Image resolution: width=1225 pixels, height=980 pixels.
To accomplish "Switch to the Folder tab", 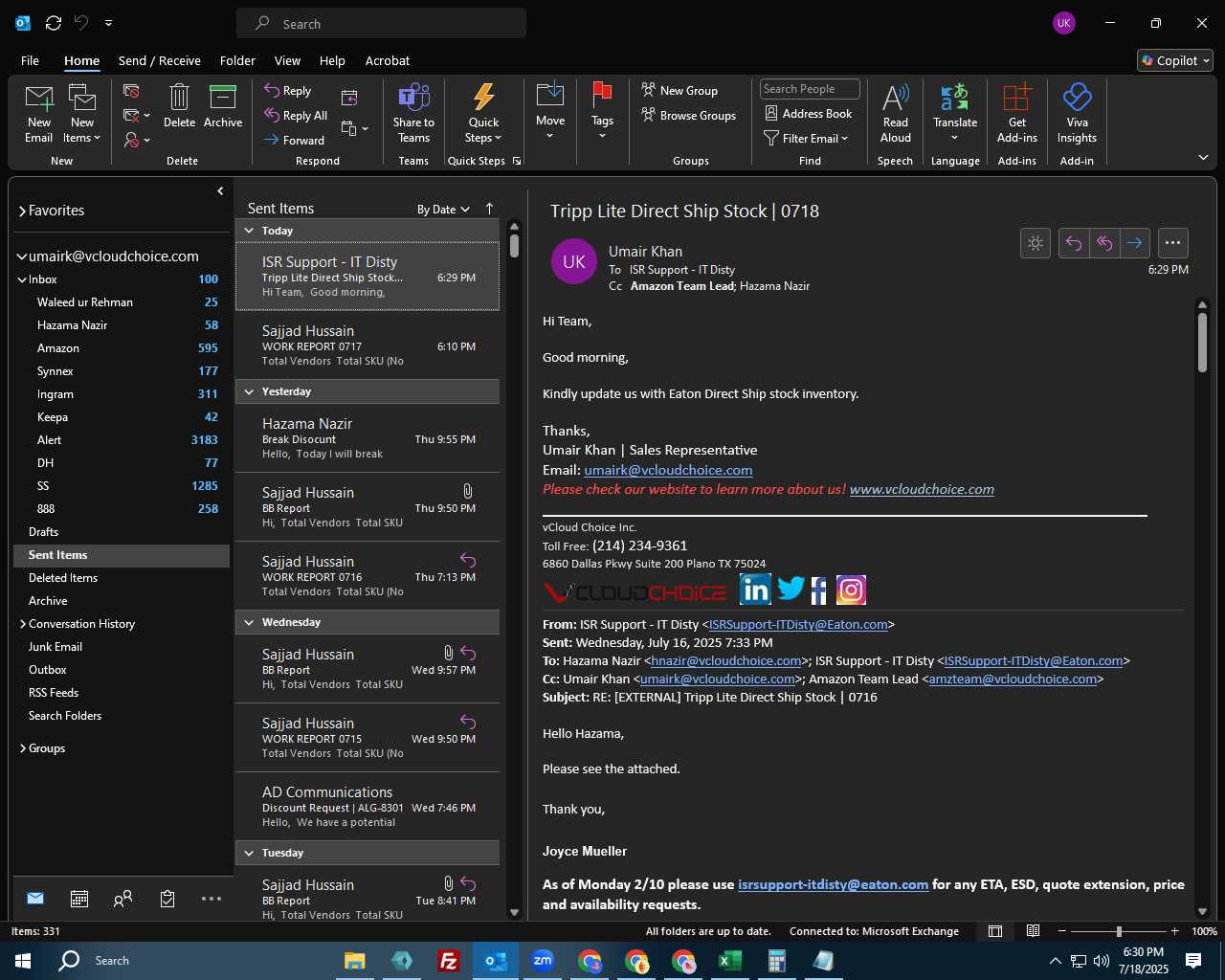I will (237, 60).
